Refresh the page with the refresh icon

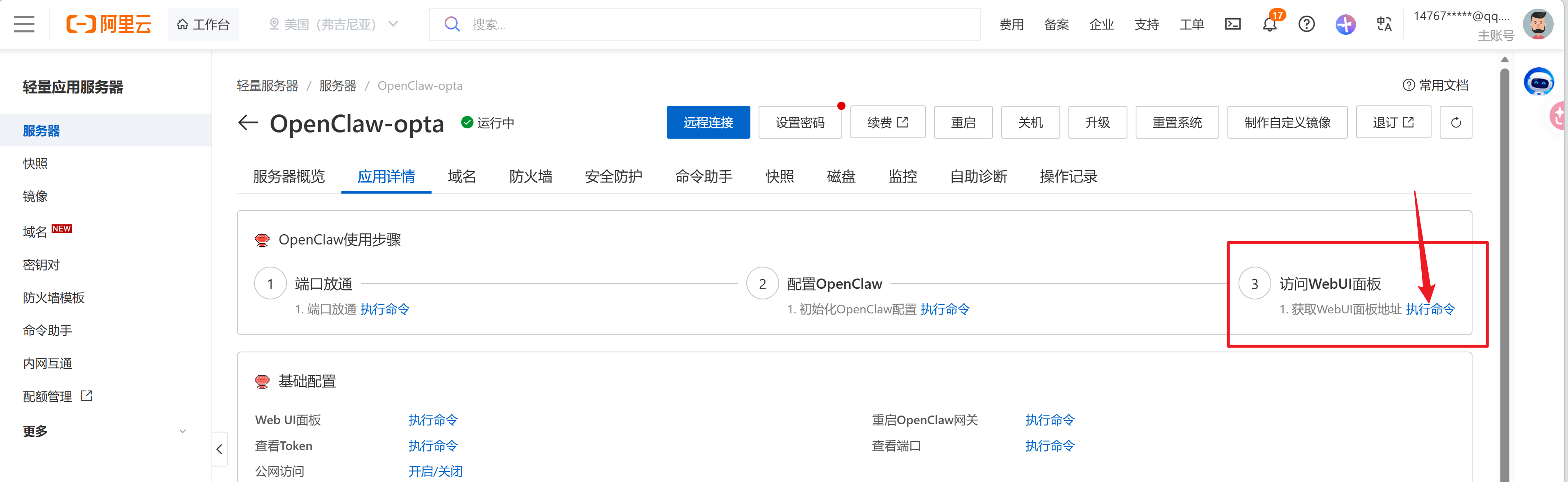1456,122
